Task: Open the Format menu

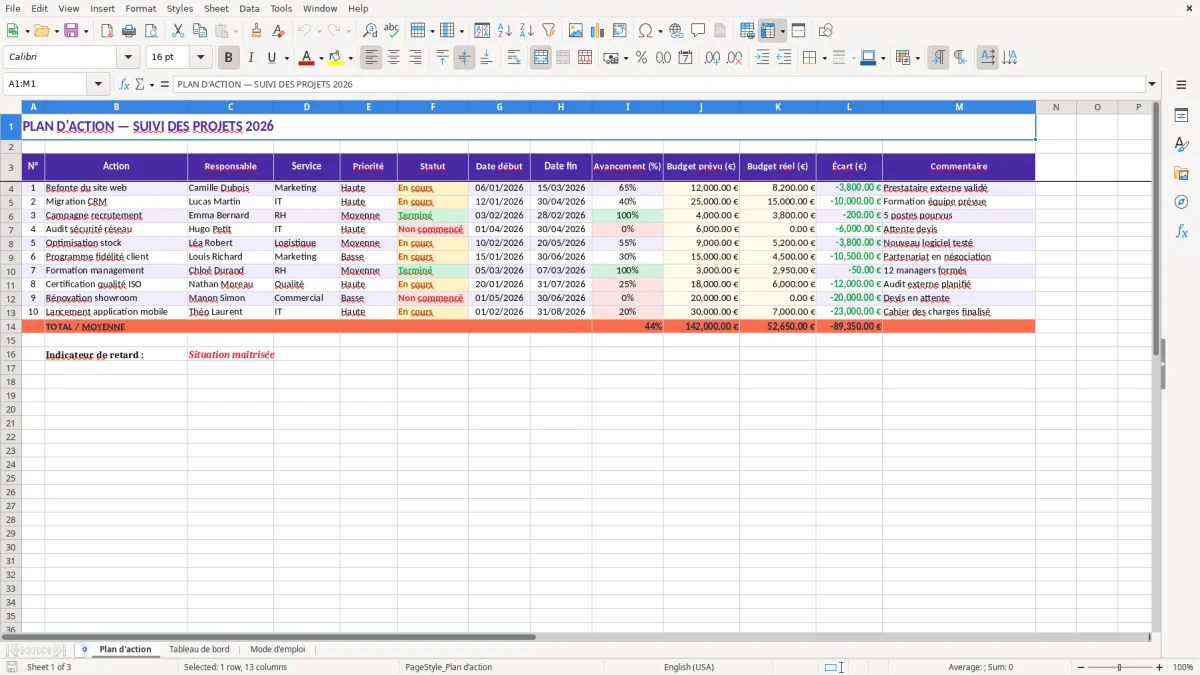Action: tap(140, 8)
